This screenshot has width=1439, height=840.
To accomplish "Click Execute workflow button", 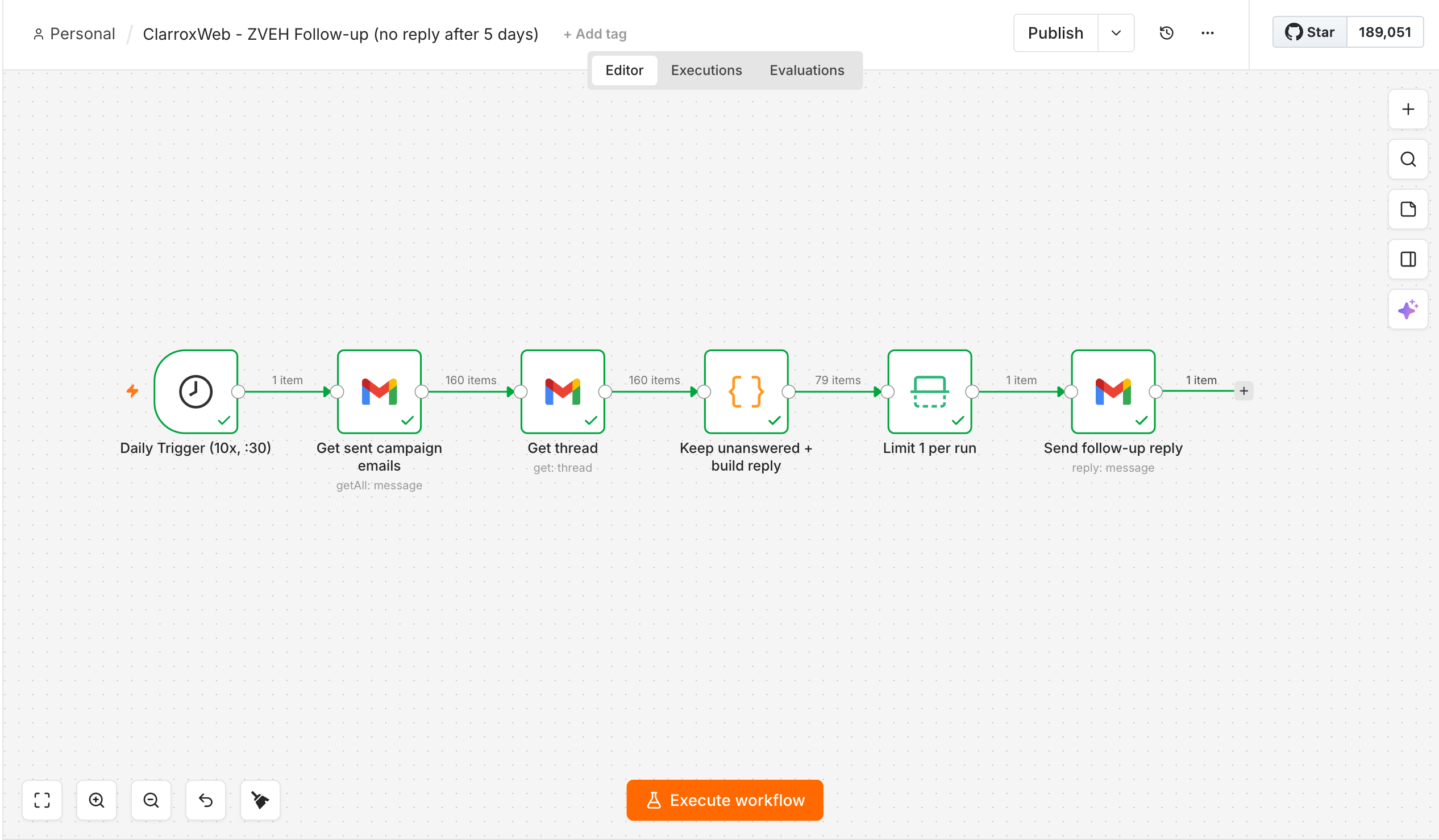I will [x=725, y=800].
